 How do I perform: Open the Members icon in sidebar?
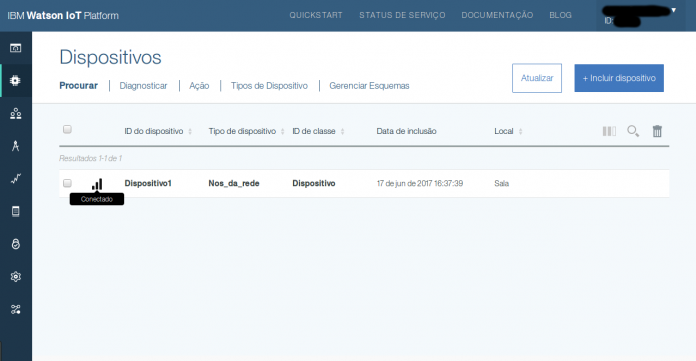(x=16, y=113)
